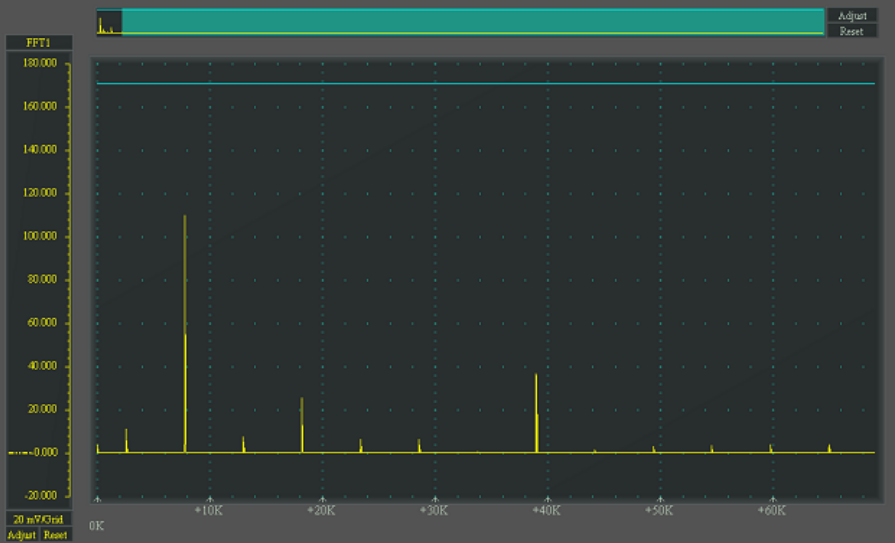Click the 40.000 vertical axis value
The width and height of the screenshot is (895, 543).
tap(42, 366)
